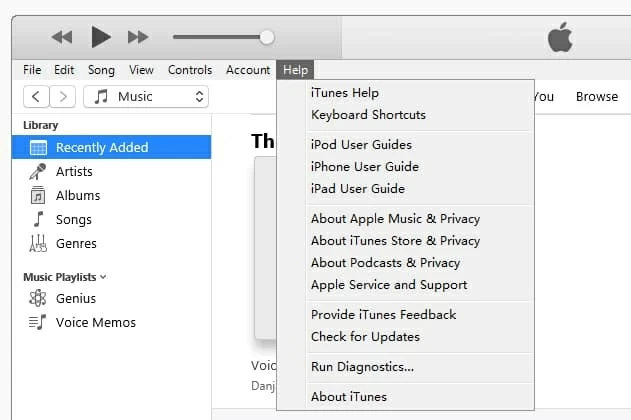Open the Song menu
The height and width of the screenshot is (420, 631).
click(x=101, y=70)
